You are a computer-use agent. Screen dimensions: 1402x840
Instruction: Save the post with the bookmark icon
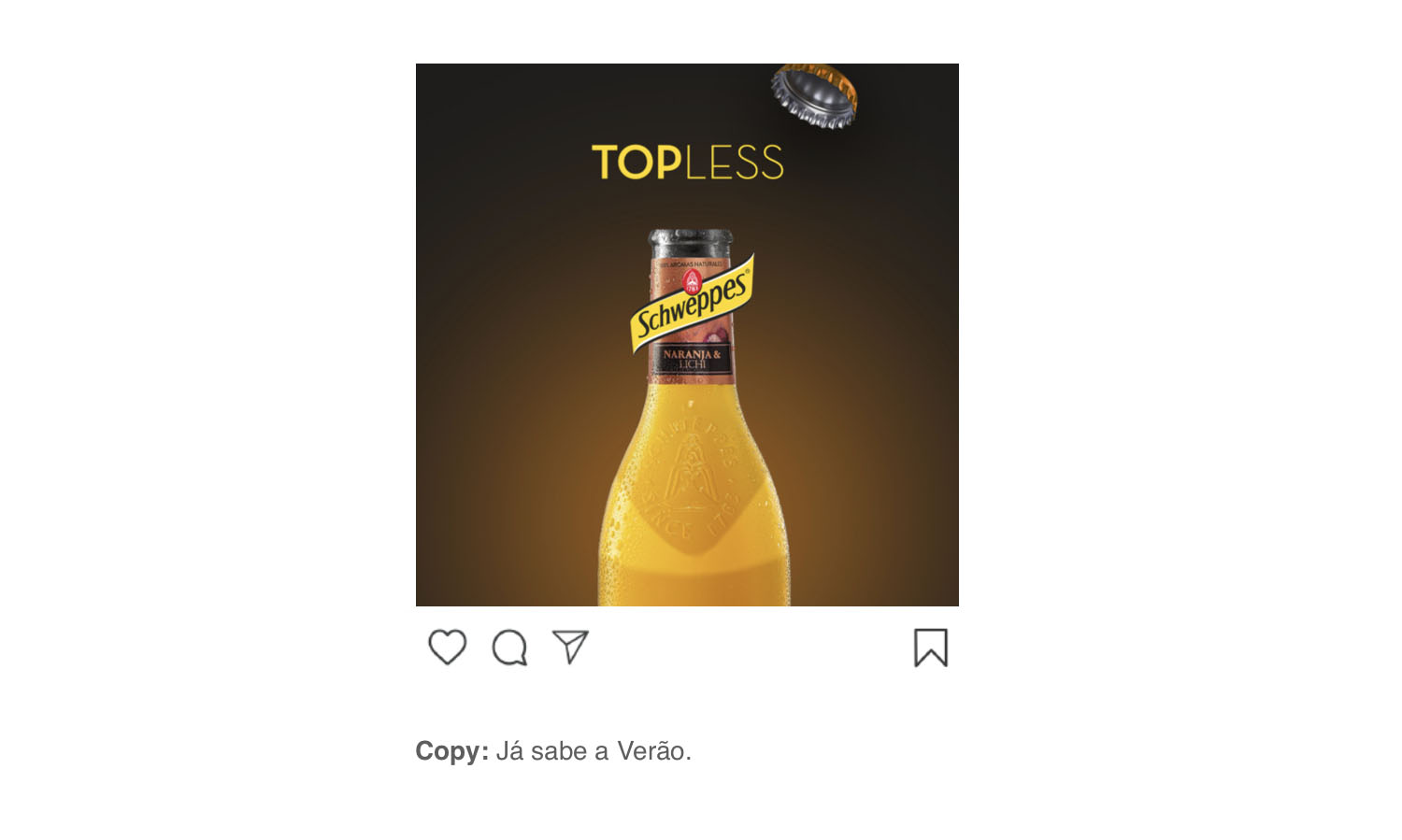click(x=931, y=648)
